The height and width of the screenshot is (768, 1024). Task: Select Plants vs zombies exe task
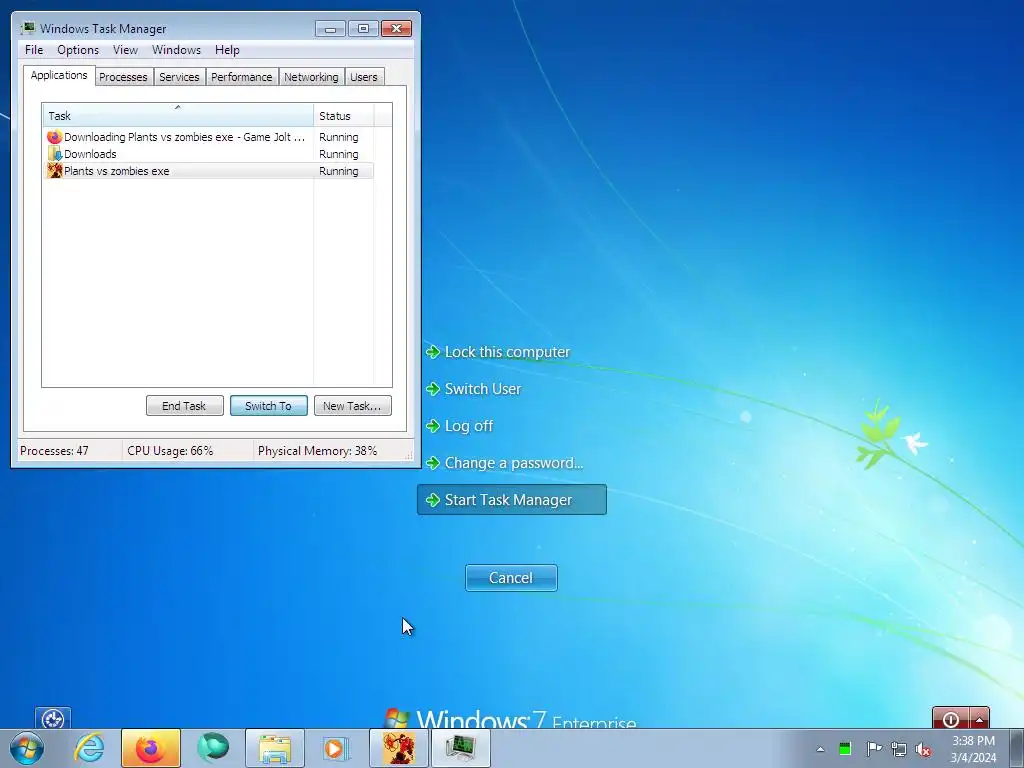tap(209, 171)
